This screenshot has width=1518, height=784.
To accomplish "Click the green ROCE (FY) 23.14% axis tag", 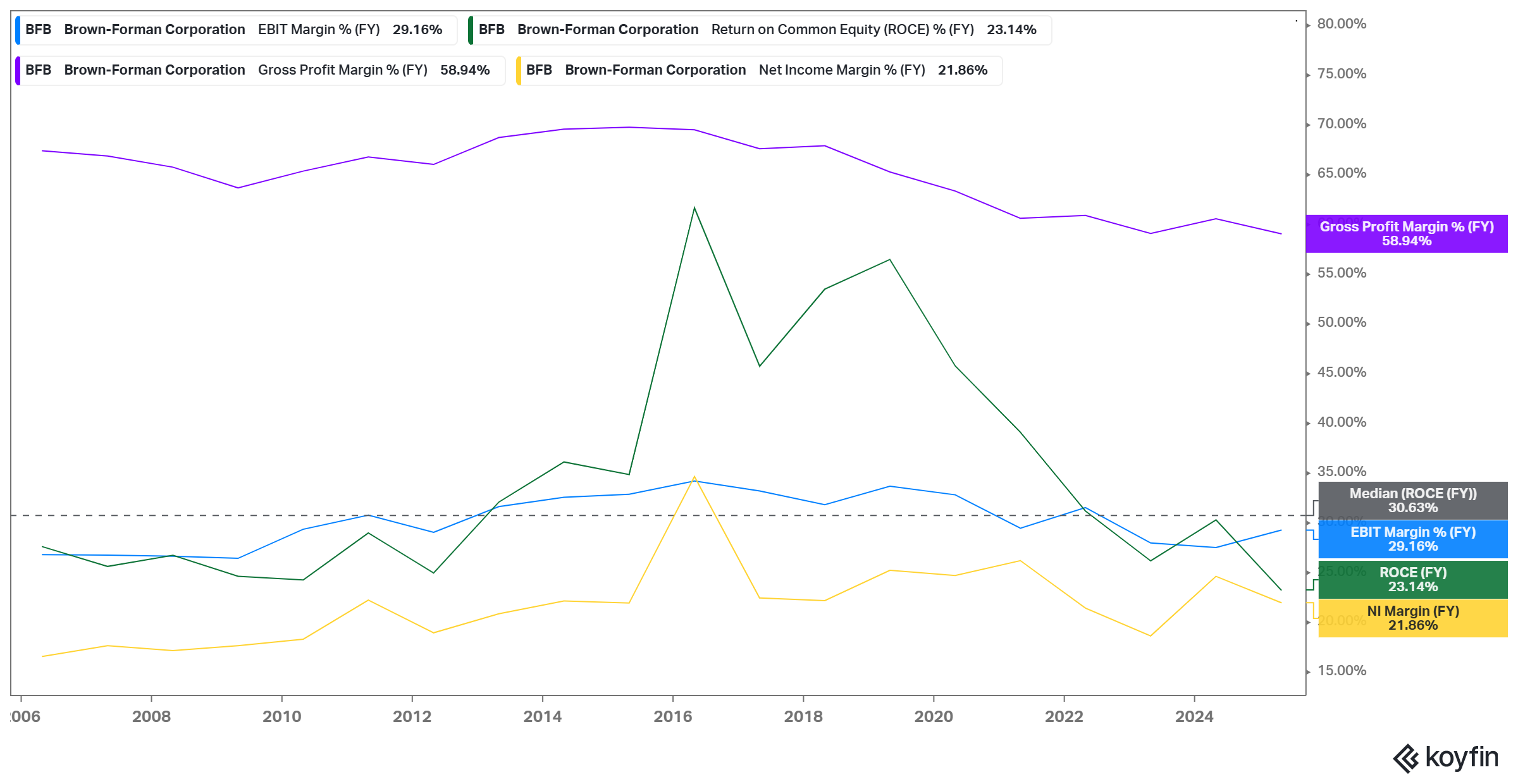I will point(1413,579).
